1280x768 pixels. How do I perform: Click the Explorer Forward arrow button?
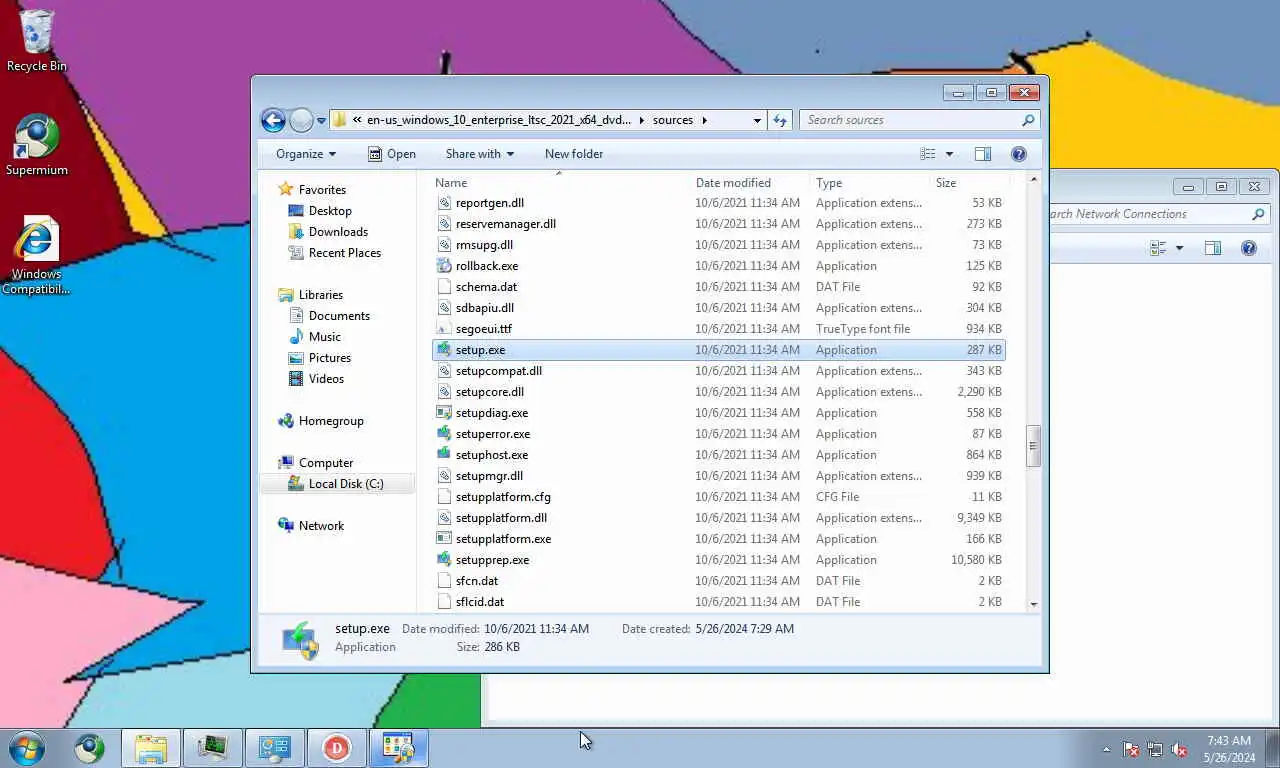coord(301,120)
